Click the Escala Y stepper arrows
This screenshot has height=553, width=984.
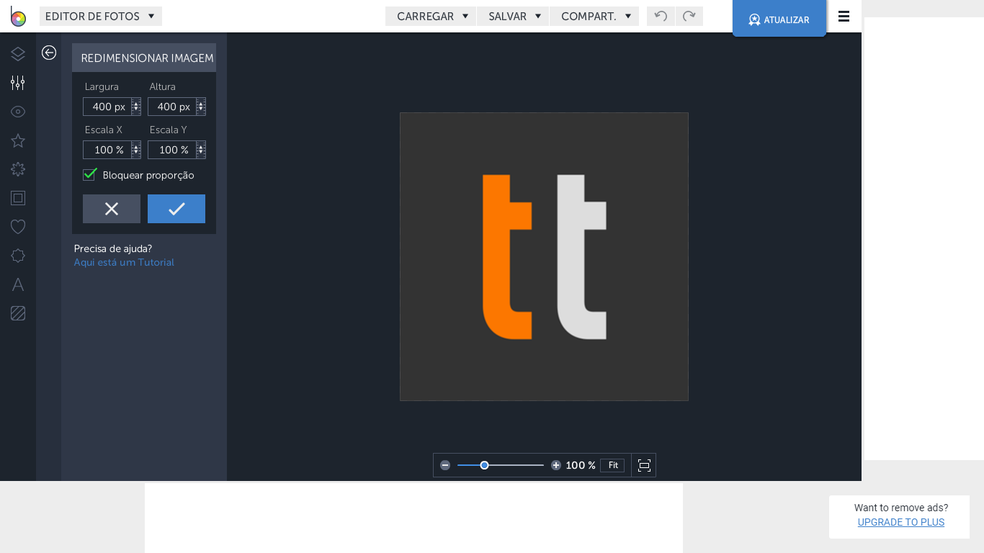200,150
